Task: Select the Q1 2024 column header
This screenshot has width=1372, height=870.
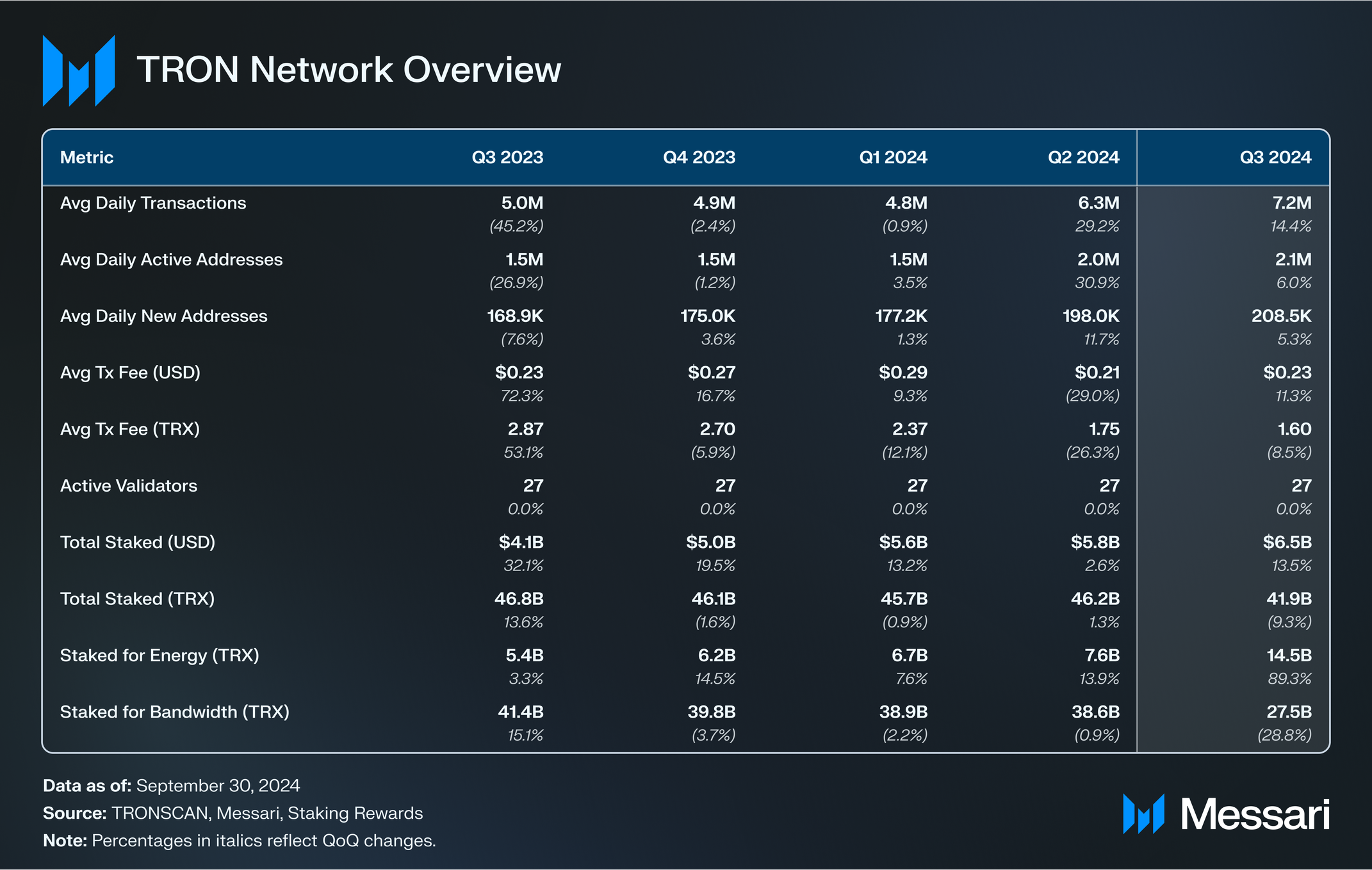Action: click(x=893, y=157)
